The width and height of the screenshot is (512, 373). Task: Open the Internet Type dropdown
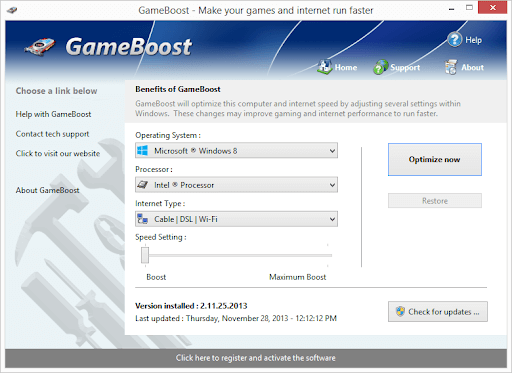(236, 219)
